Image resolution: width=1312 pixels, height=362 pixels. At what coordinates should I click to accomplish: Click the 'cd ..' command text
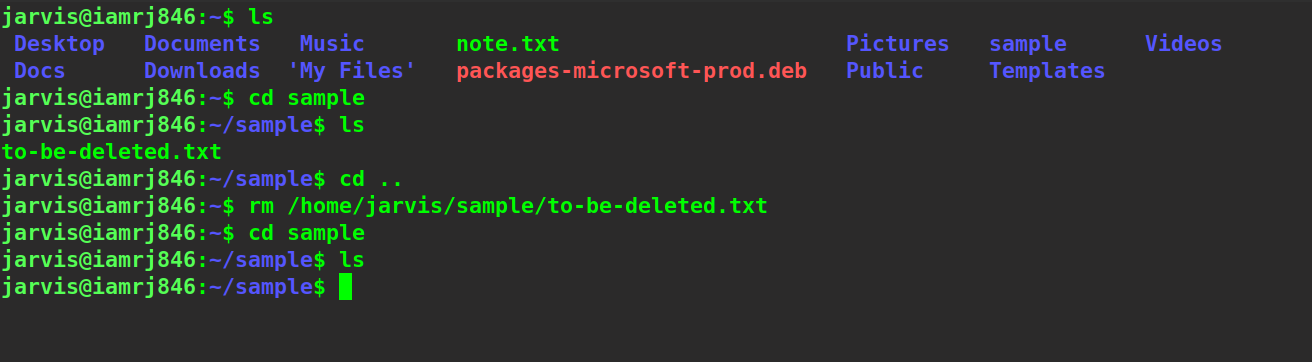371,179
